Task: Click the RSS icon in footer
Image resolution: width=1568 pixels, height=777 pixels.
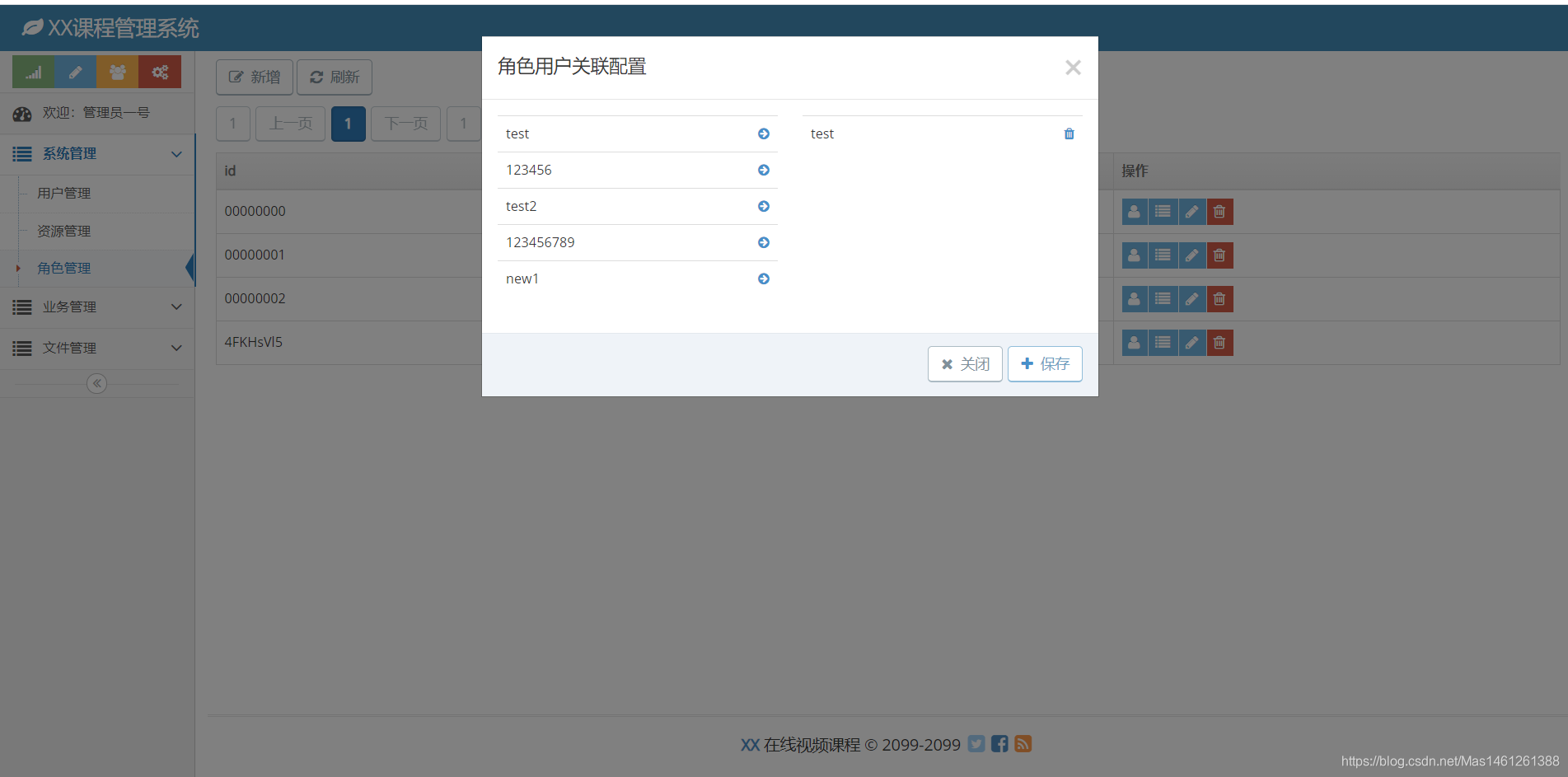Action: point(1023,744)
